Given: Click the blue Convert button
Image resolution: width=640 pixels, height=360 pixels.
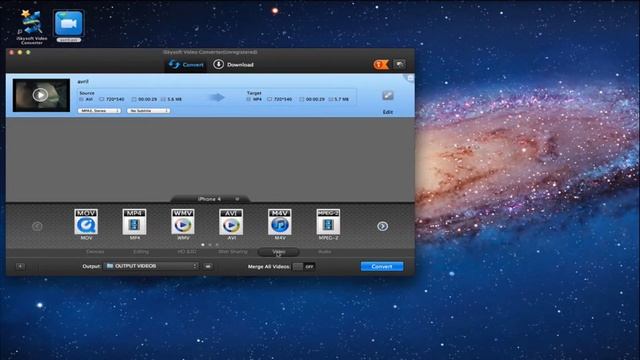Looking at the screenshot, I should click(x=382, y=267).
